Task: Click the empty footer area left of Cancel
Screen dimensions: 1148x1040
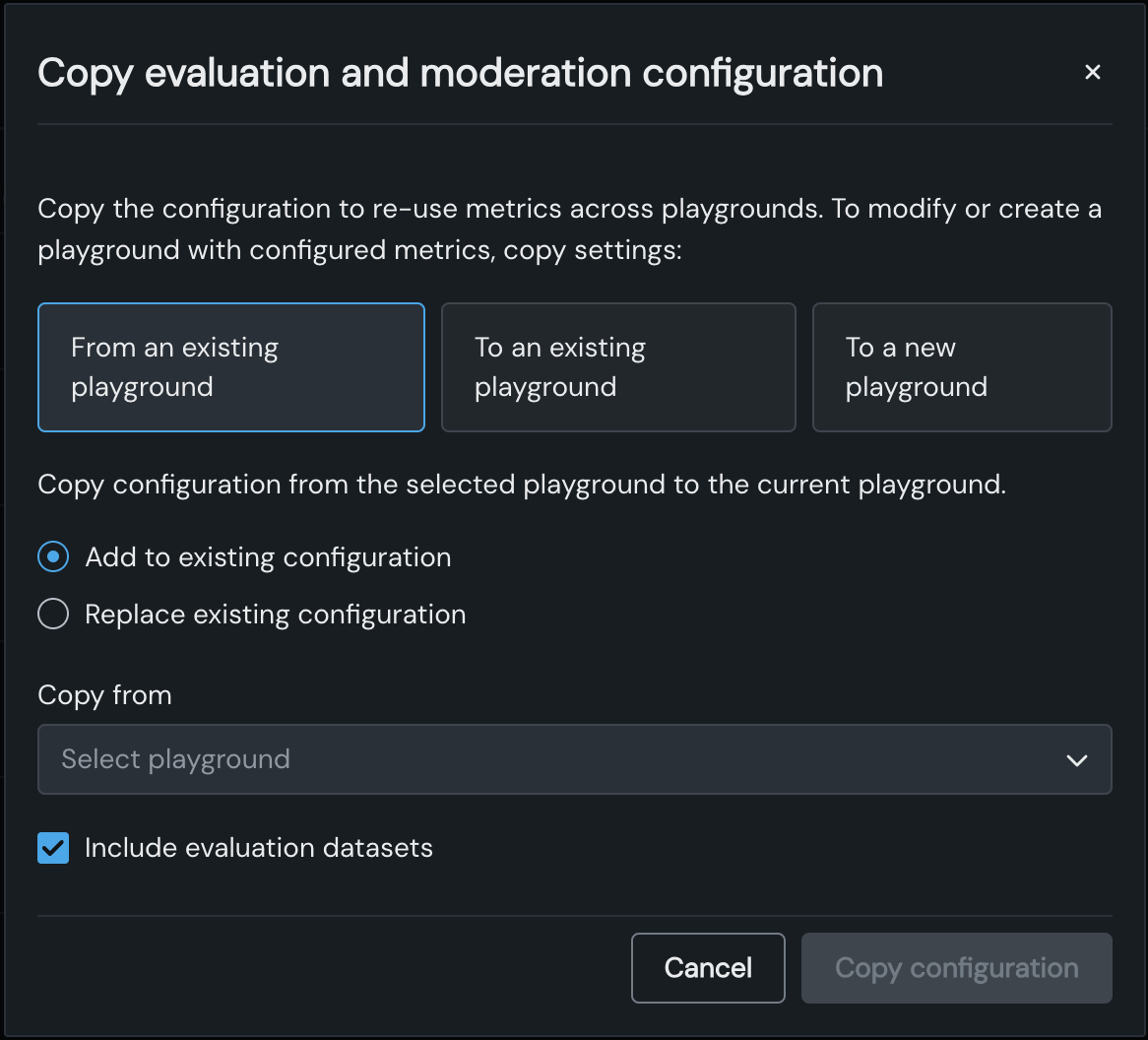Action: click(325, 968)
